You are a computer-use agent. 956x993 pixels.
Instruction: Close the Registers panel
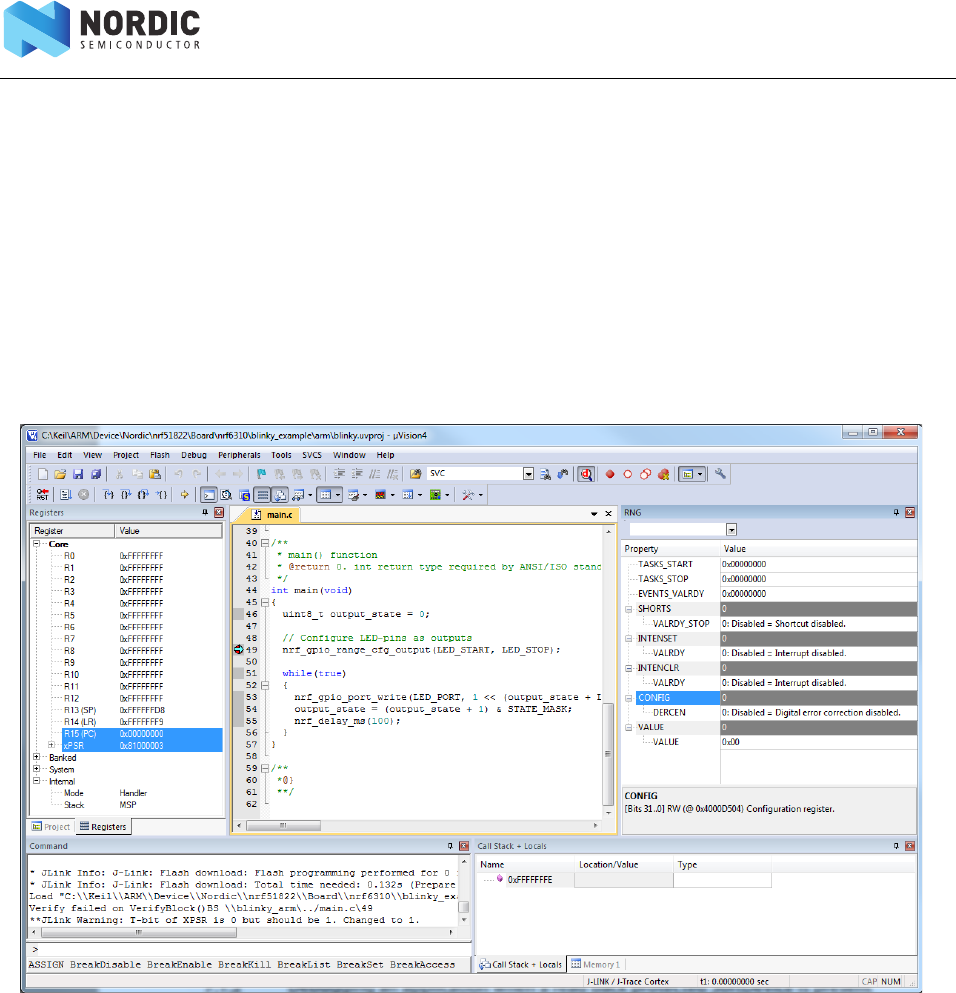(218, 512)
